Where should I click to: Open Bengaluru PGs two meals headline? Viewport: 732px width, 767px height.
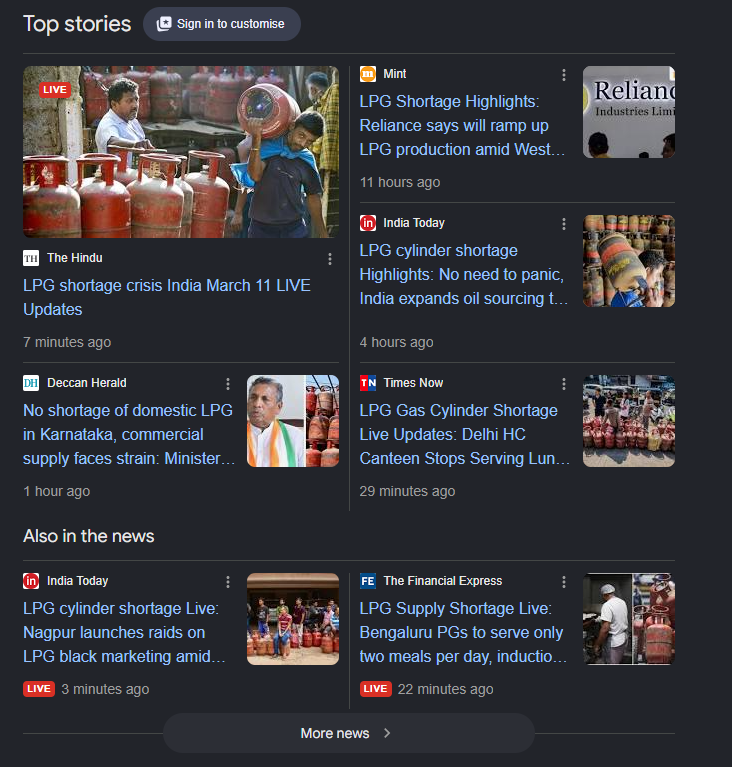464,632
